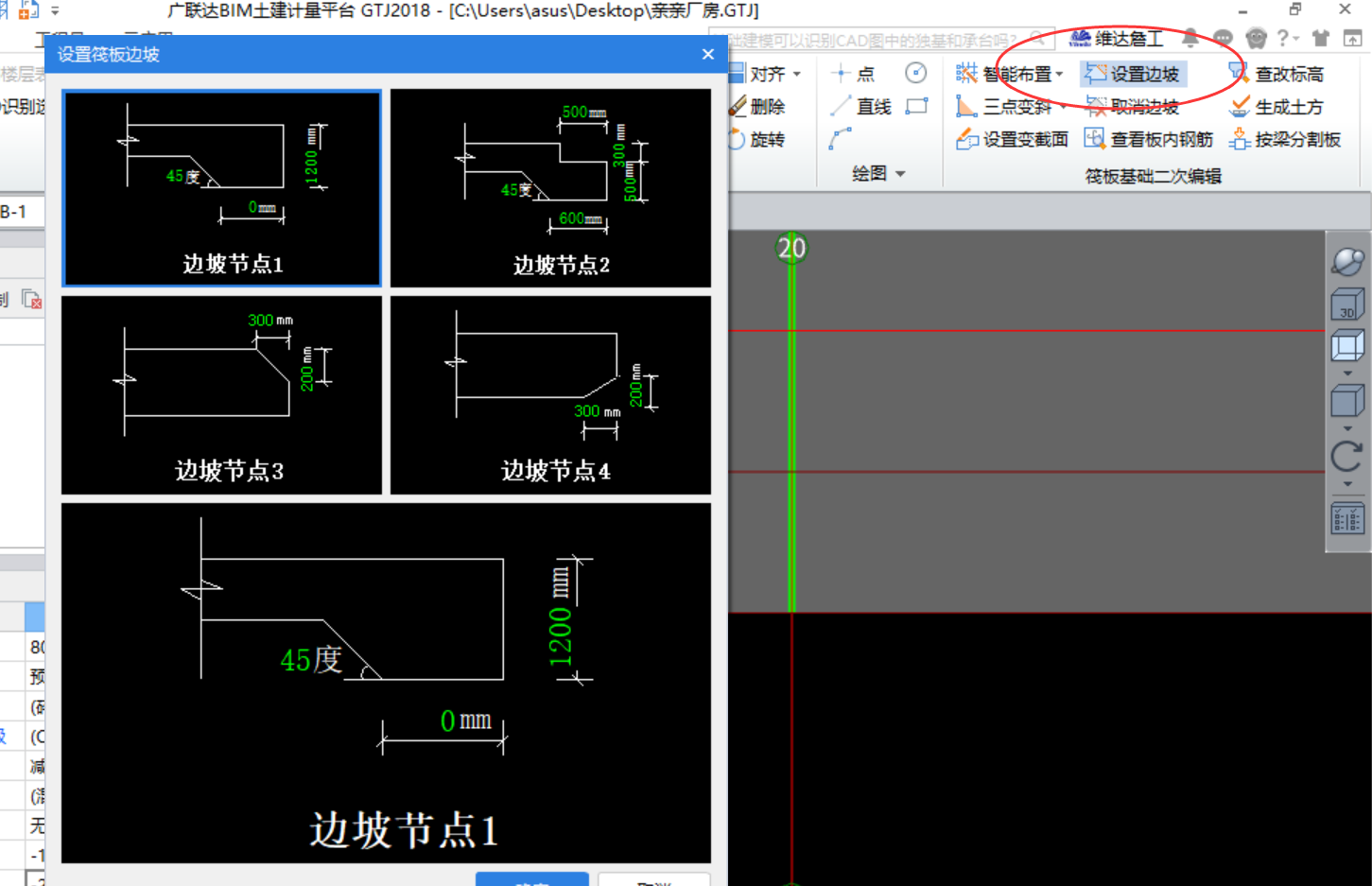Select the three-point arc draw tool
1372x886 pixels.
(840, 140)
